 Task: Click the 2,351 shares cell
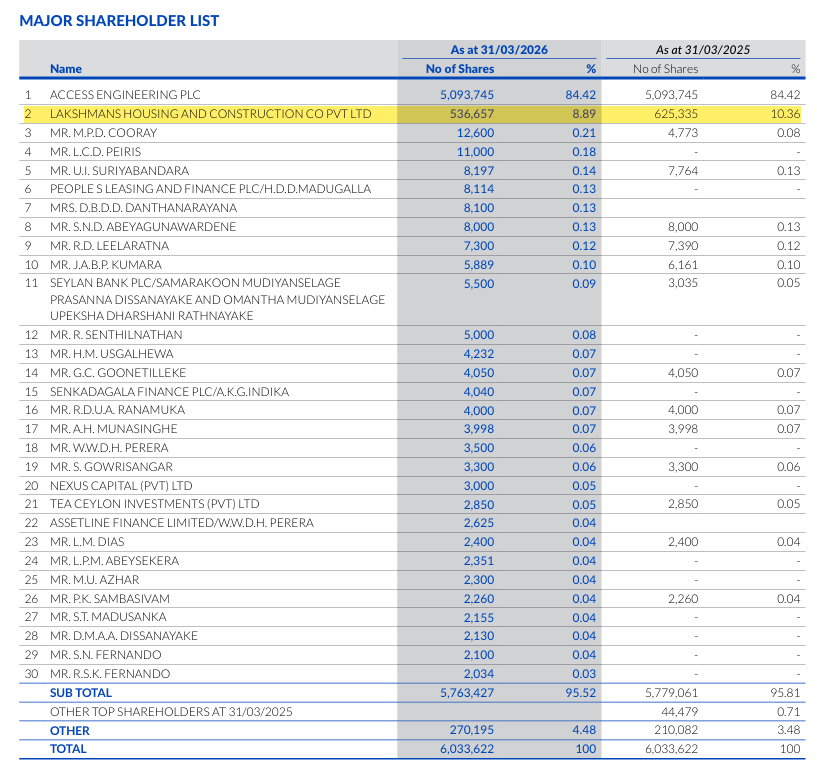point(479,561)
